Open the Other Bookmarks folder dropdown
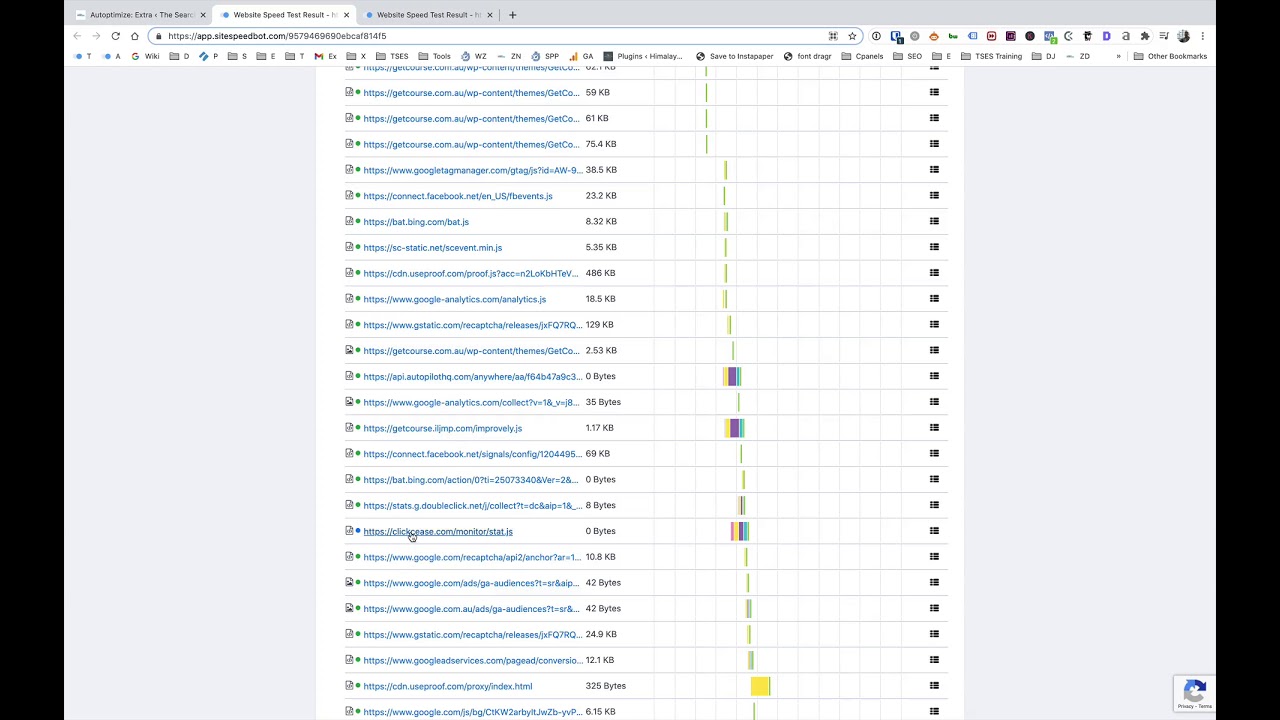The width and height of the screenshot is (1280, 720). 1170,56
